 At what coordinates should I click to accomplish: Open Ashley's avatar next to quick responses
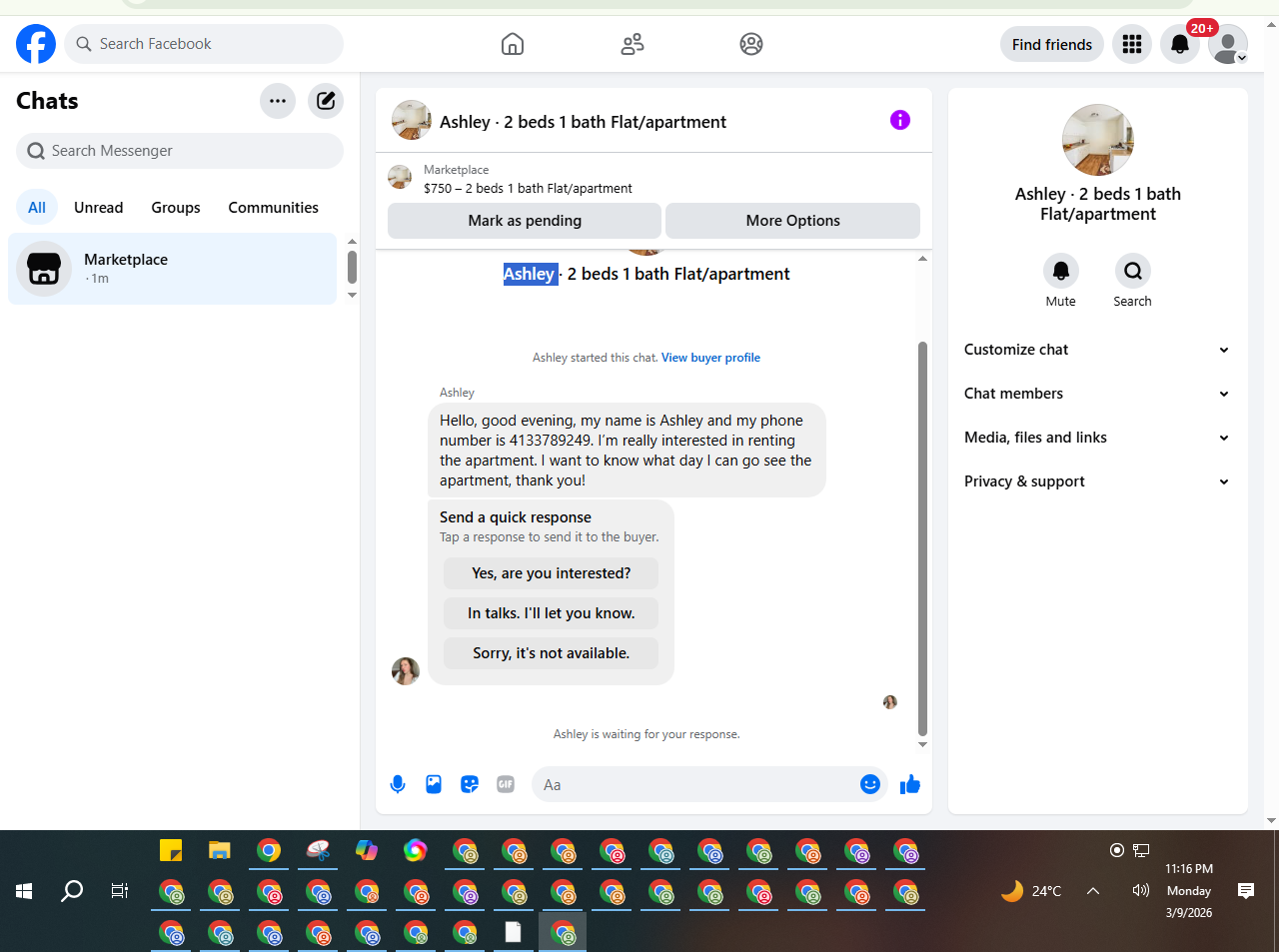tap(406, 671)
